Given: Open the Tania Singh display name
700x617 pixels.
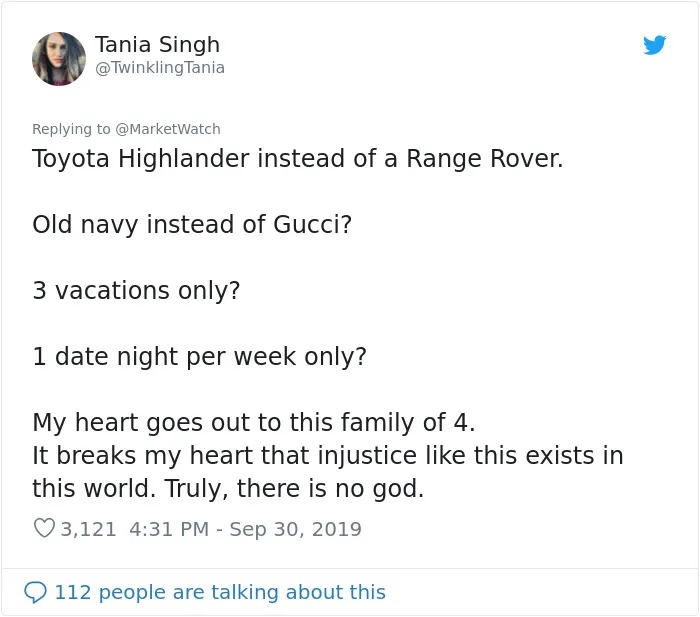Looking at the screenshot, I should pos(157,44).
